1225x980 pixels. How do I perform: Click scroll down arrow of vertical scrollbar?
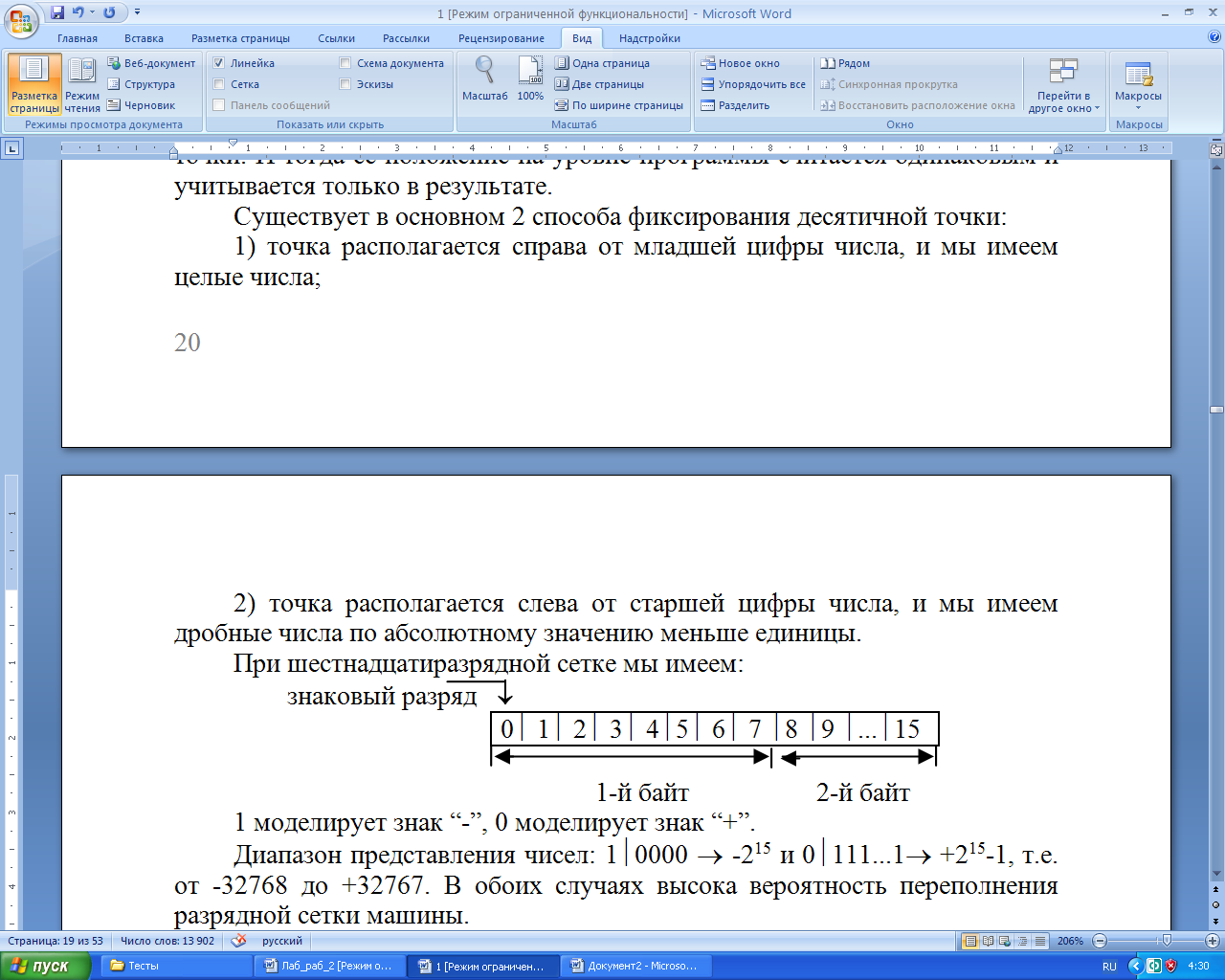1216,873
